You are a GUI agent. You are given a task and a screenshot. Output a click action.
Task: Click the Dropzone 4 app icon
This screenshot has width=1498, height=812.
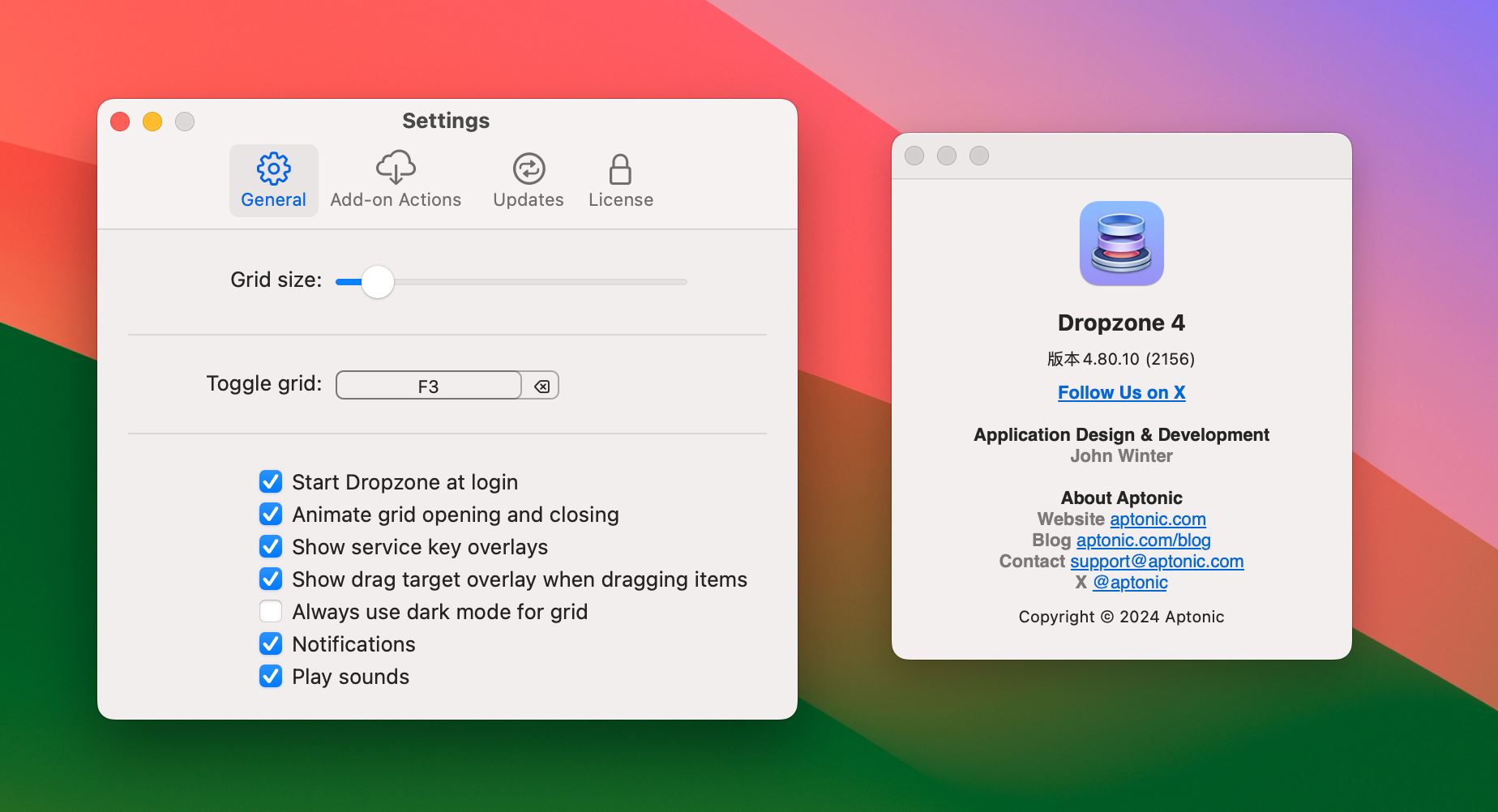pos(1122,243)
